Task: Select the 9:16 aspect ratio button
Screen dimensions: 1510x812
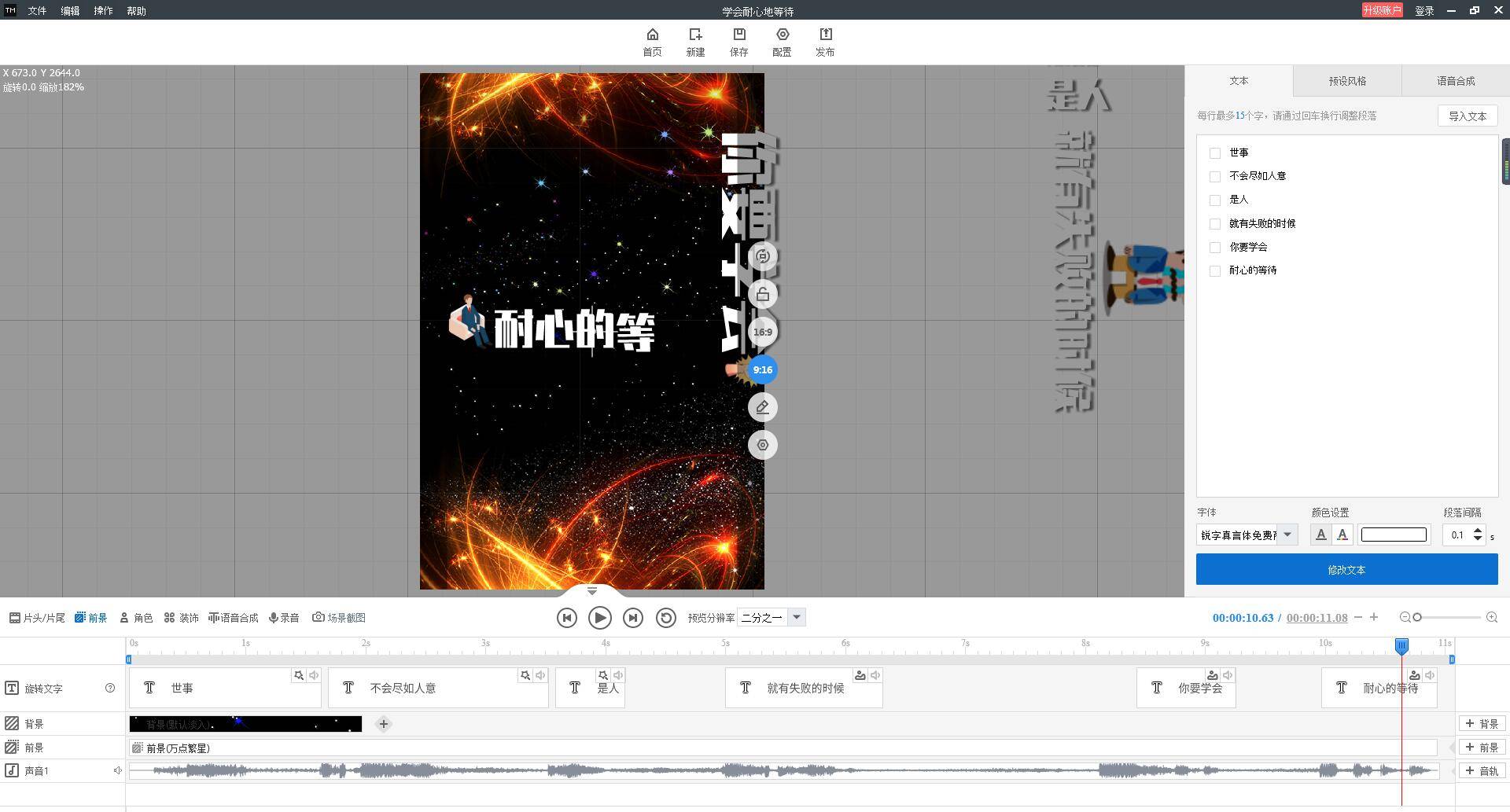Action: [762, 369]
